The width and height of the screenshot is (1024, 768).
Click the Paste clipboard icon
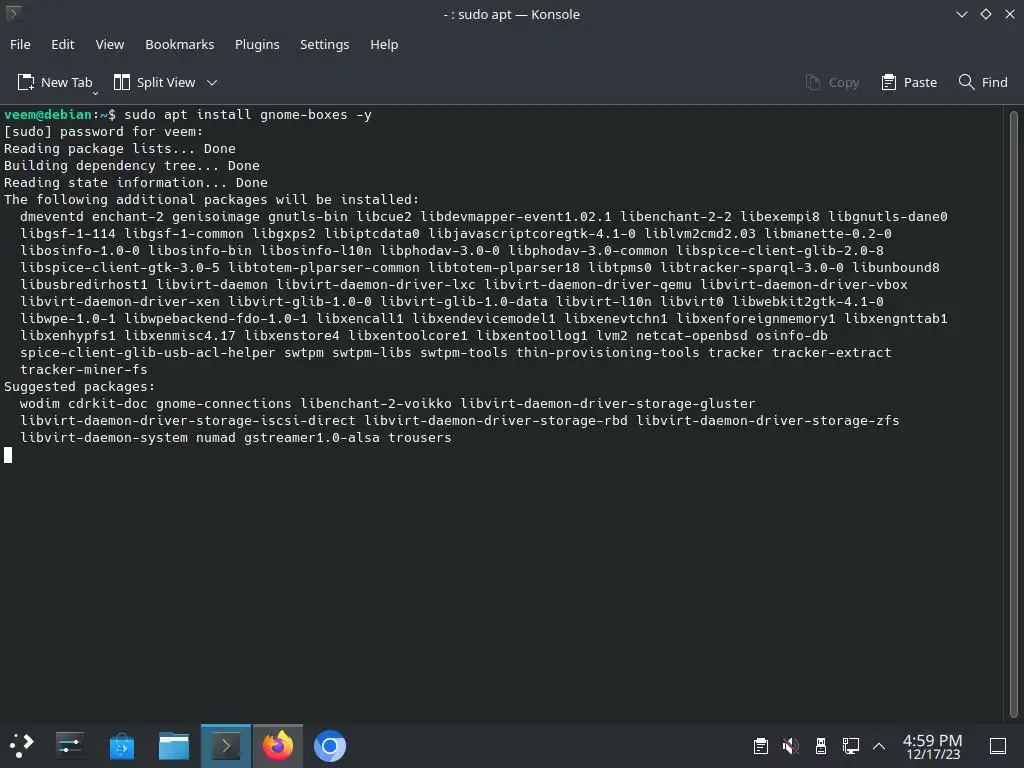pos(888,82)
